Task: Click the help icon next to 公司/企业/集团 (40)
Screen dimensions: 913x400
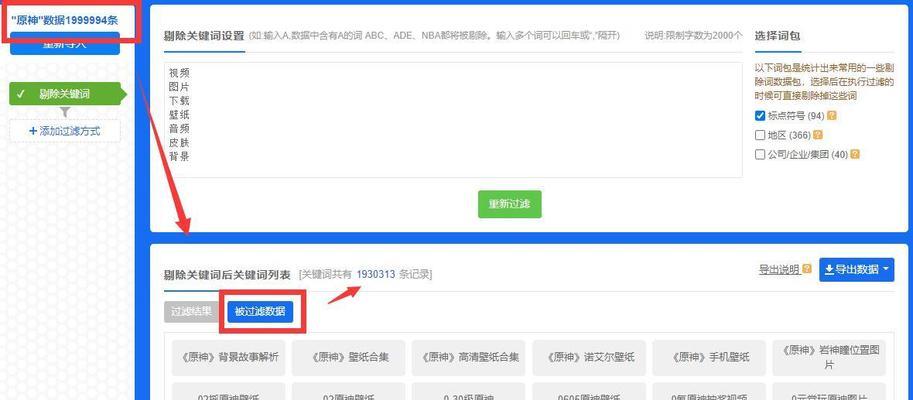Action: (854, 154)
